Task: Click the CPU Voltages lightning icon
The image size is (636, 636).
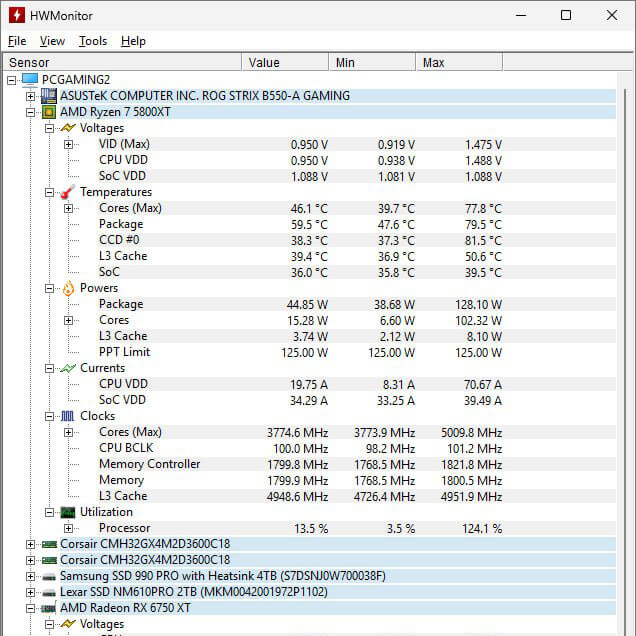Action: click(x=68, y=128)
